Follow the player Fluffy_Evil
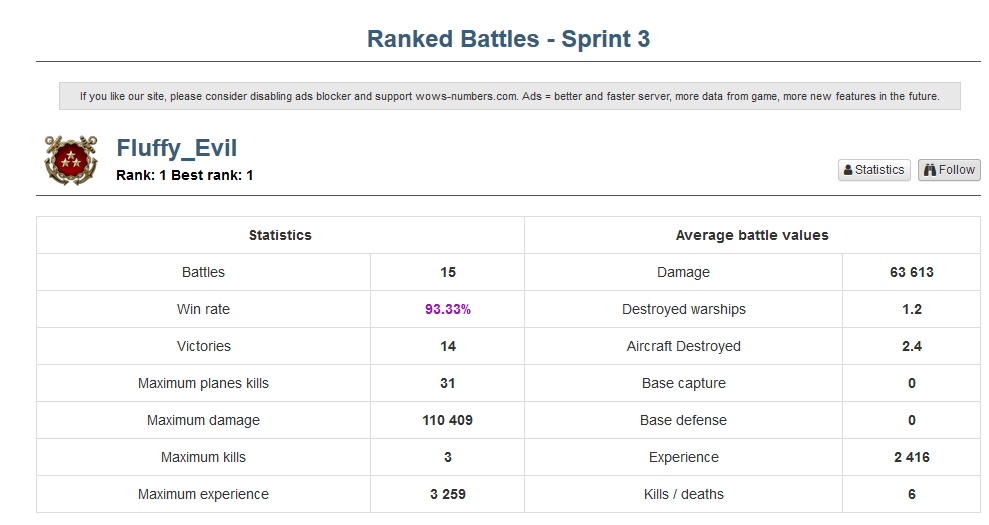 (x=949, y=170)
